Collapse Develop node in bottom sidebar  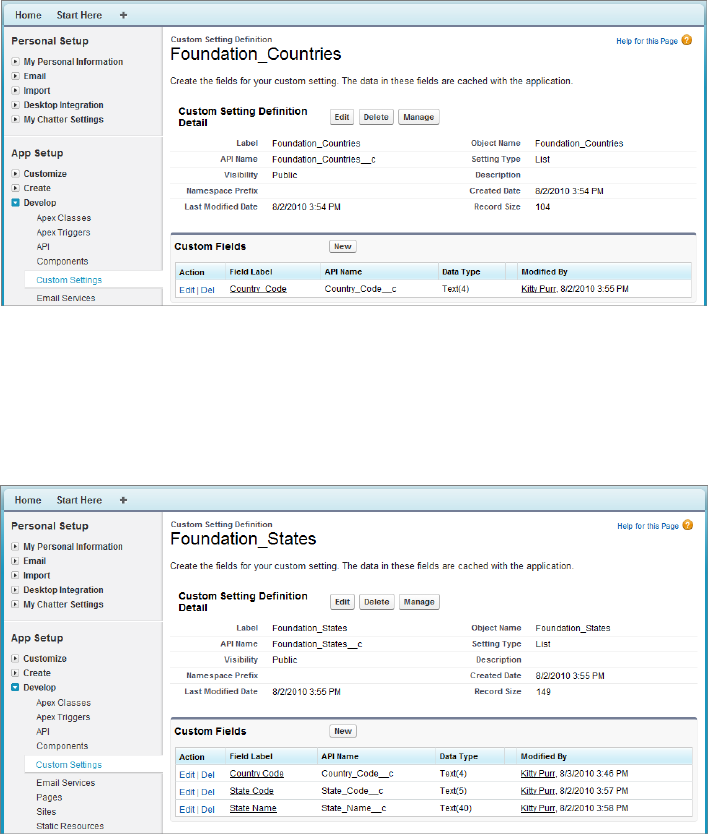pyautogui.click(x=15, y=687)
